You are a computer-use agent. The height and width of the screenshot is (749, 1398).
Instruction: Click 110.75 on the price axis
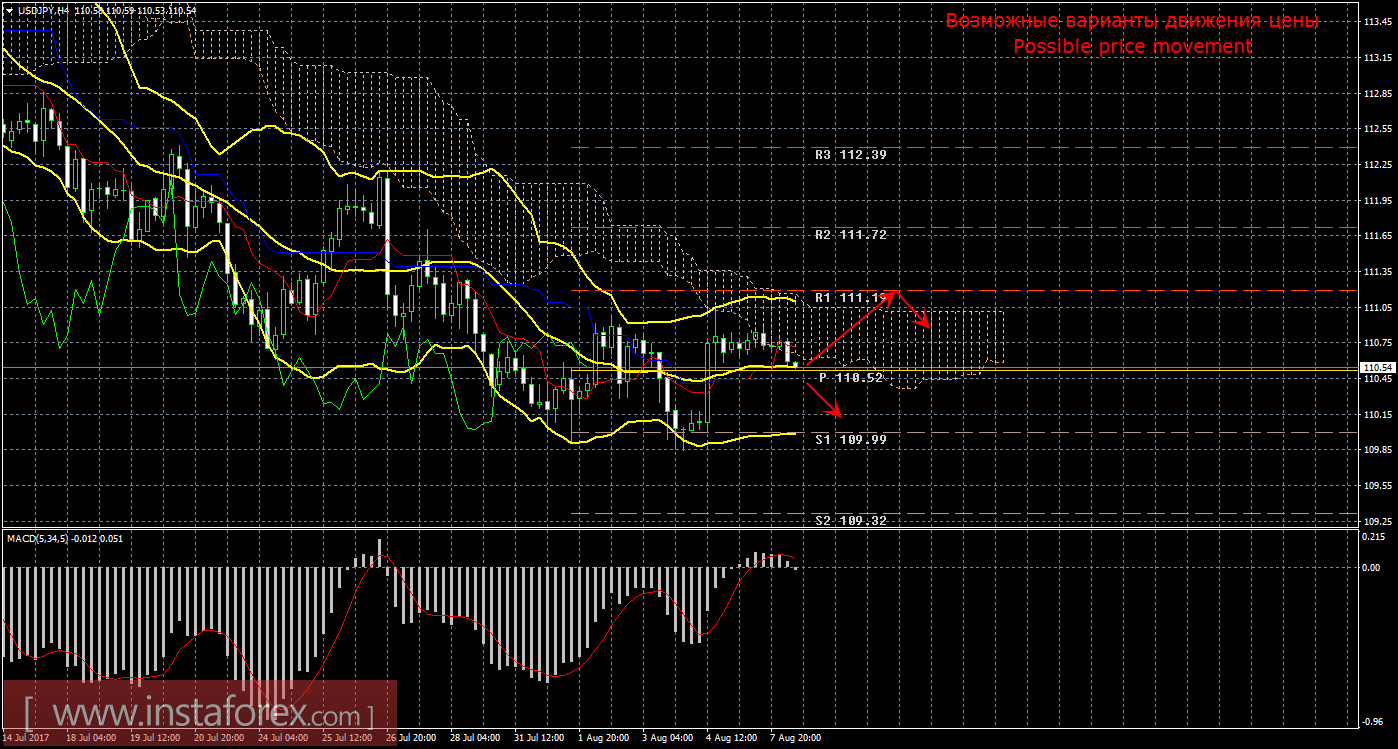pos(1377,343)
